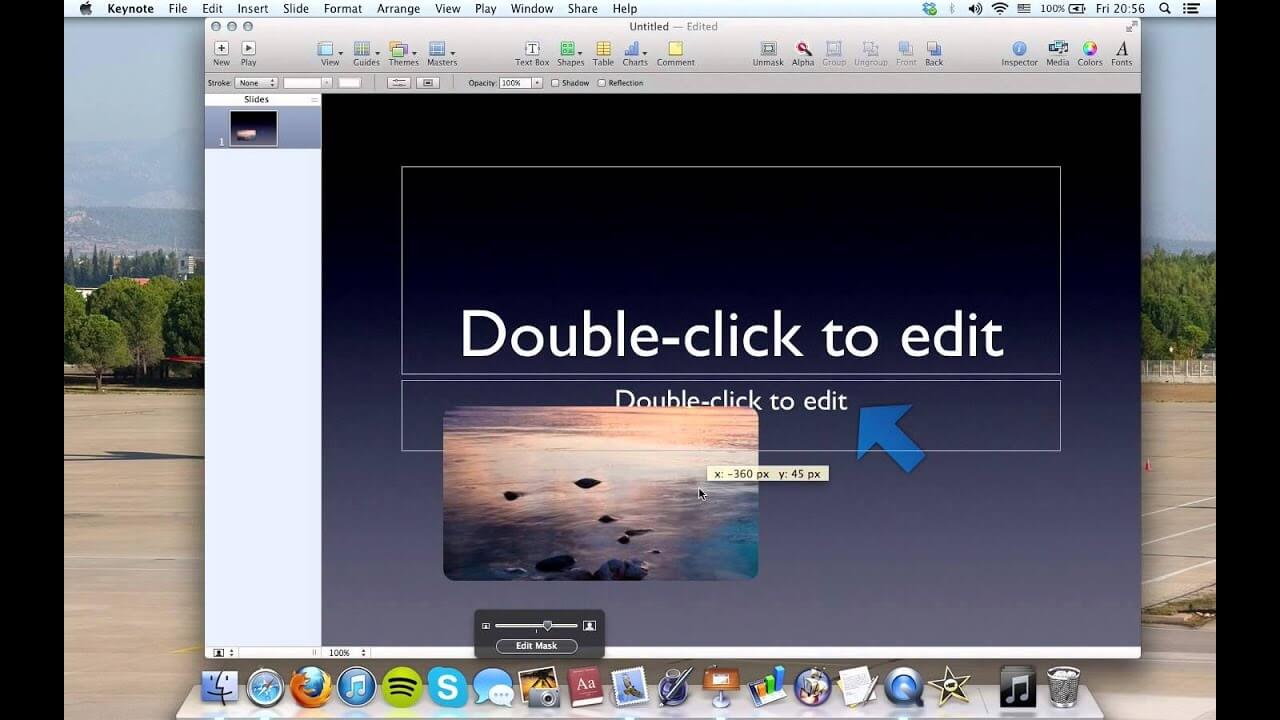Insert a Text Box from toolbar
Screen dimensions: 1280x720
(532, 53)
